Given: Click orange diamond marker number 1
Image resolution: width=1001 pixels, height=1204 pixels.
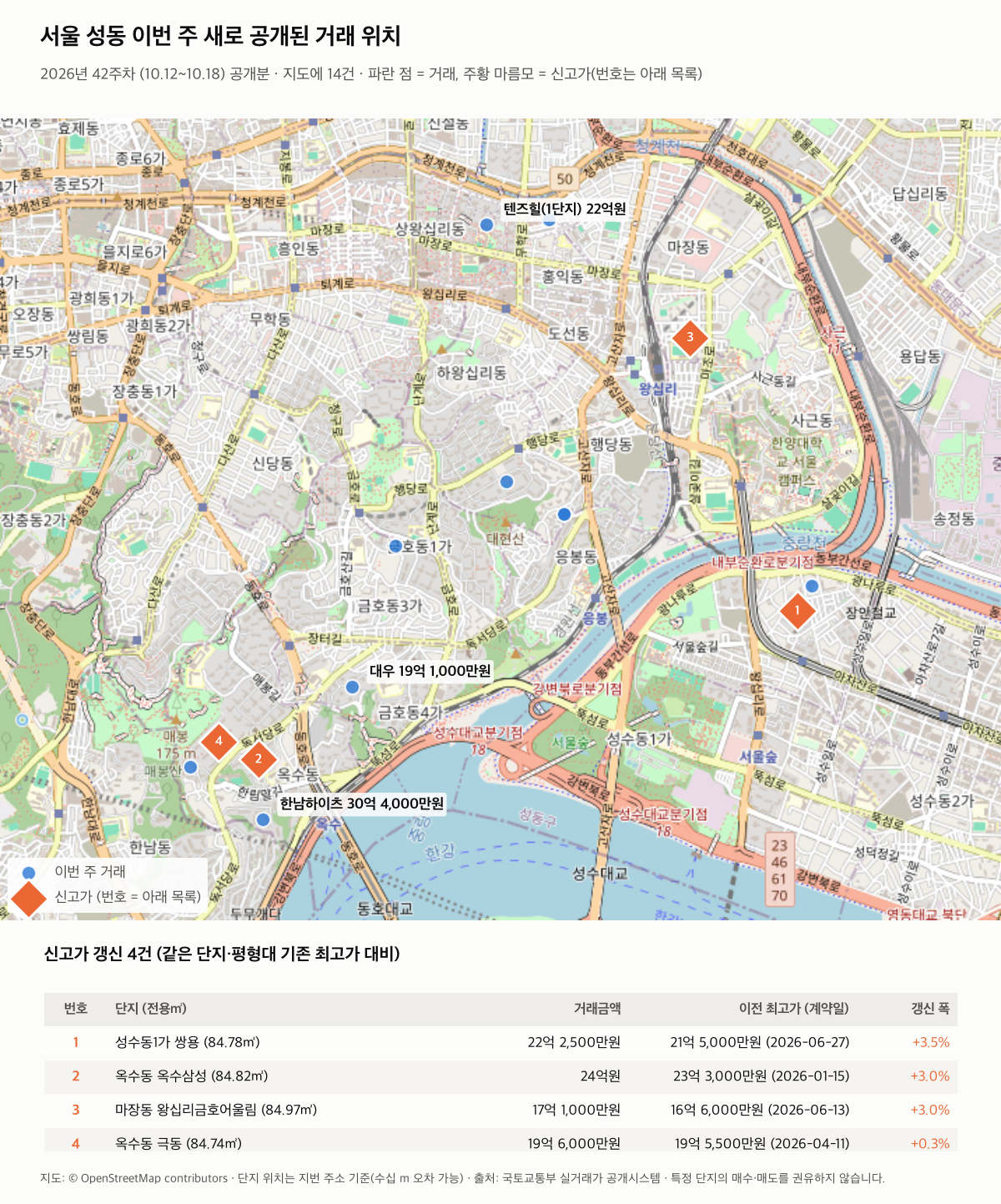Looking at the screenshot, I should coord(797,611).
